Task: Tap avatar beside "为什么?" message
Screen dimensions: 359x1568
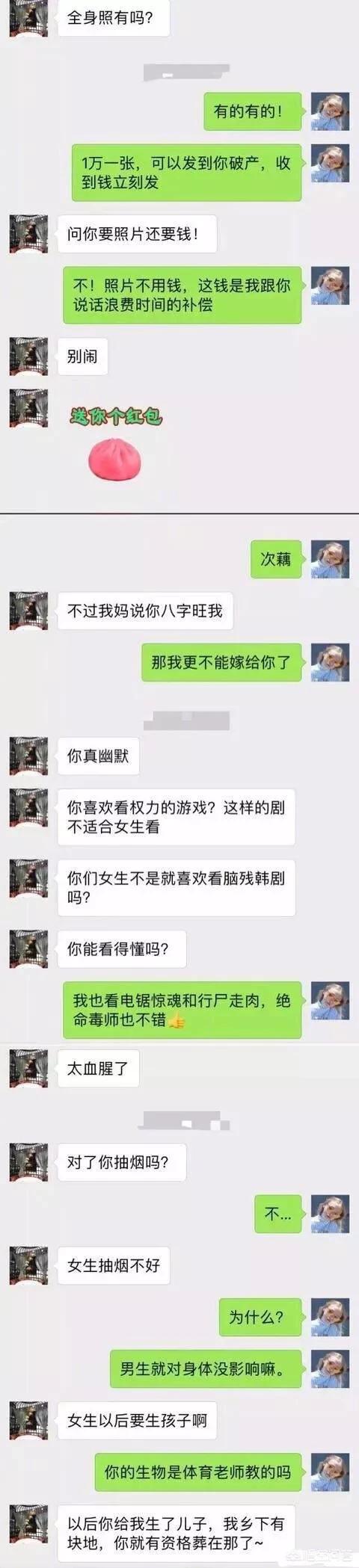Action: [x=331, y=1317]
